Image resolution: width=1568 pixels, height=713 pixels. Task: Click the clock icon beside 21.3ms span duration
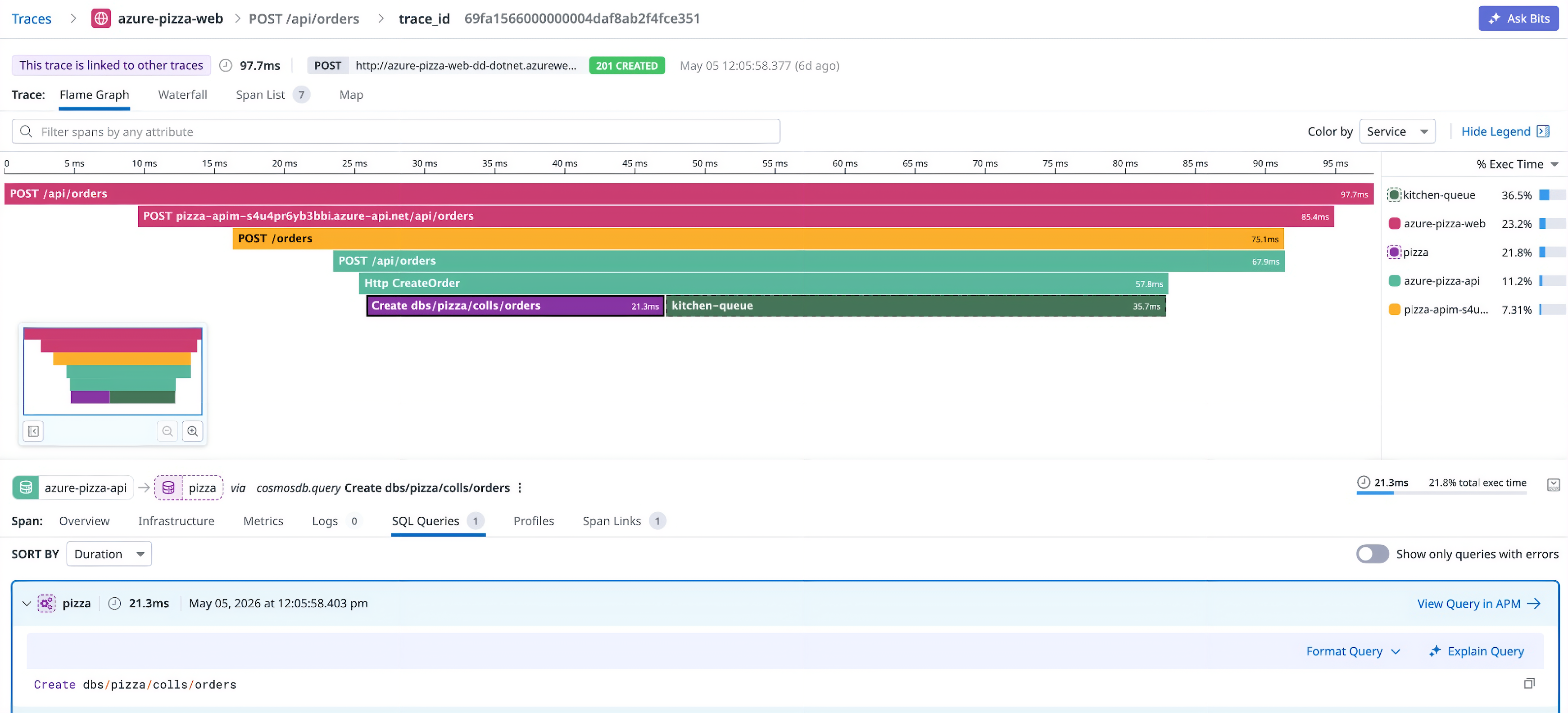click(x=1364, y=482)
